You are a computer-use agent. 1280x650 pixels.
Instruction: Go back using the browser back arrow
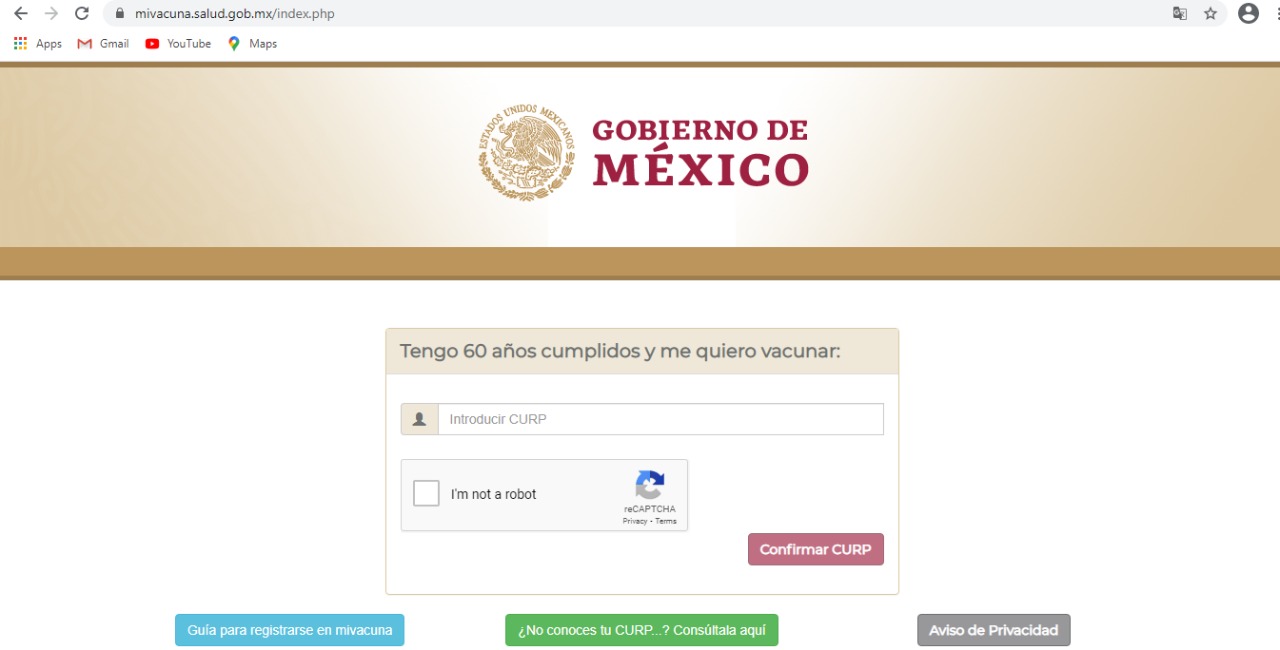[x=20, y=14]
